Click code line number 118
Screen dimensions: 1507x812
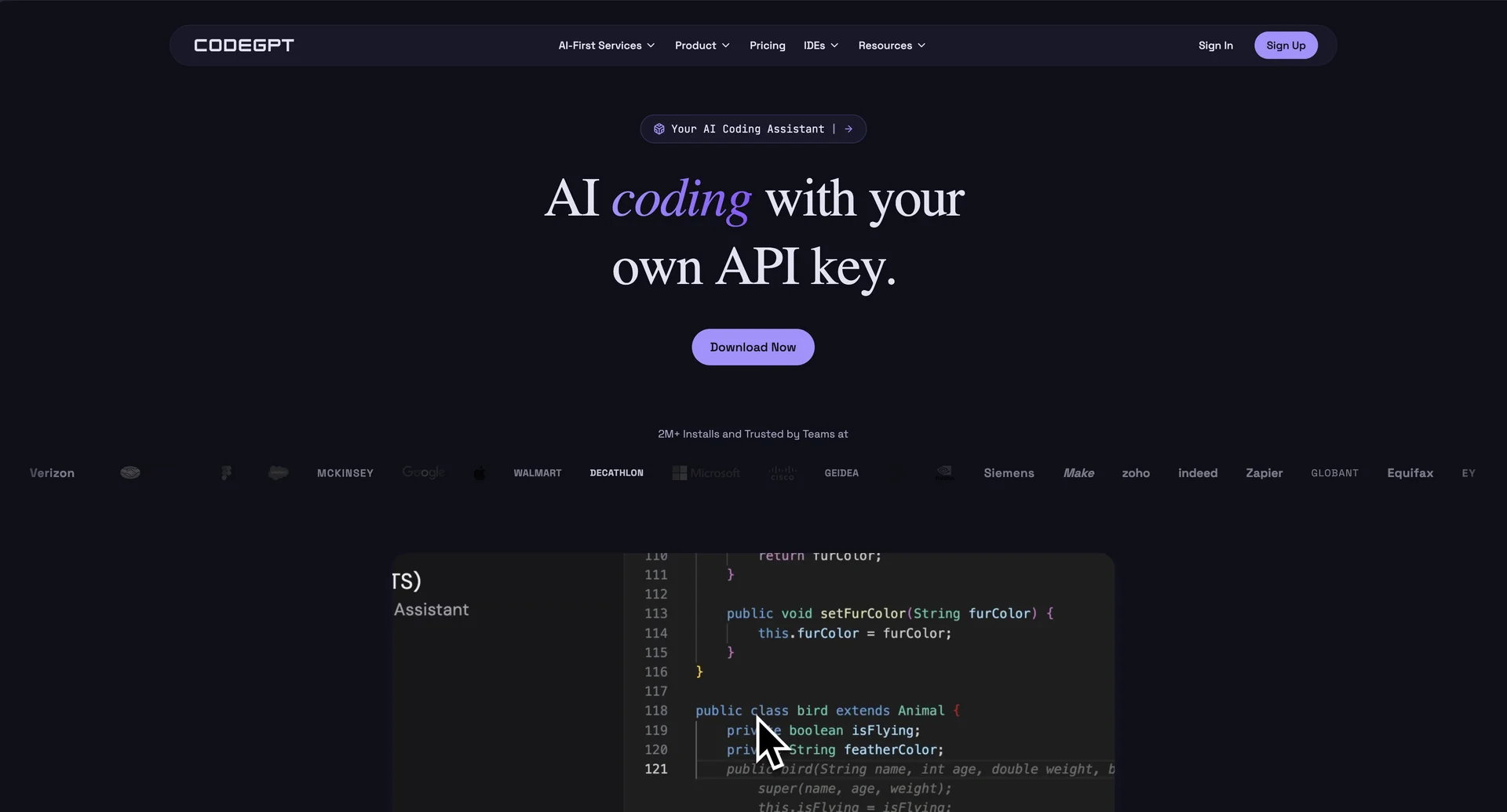pos(655,711)
